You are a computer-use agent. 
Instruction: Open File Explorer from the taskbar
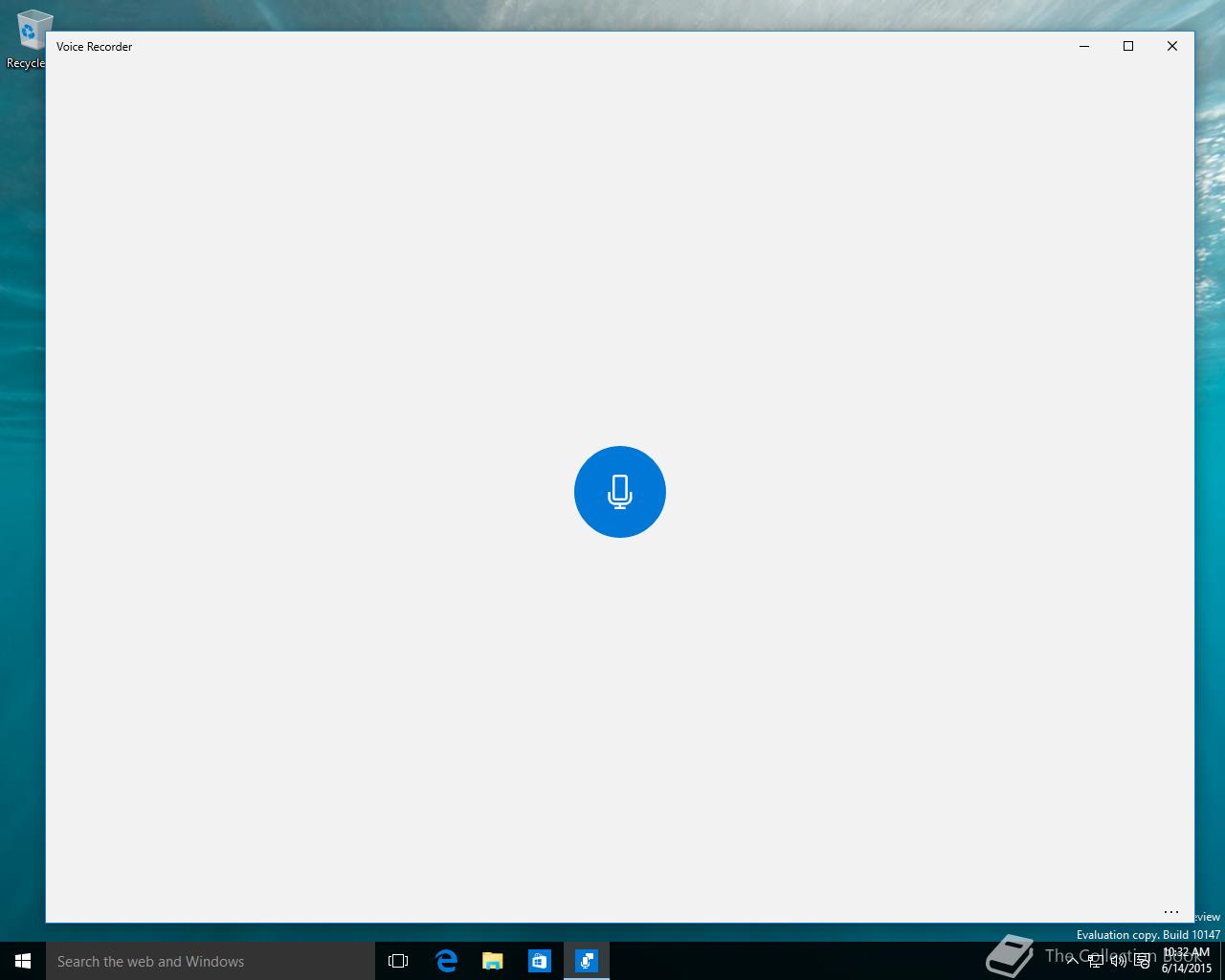[x=493, y=961]
